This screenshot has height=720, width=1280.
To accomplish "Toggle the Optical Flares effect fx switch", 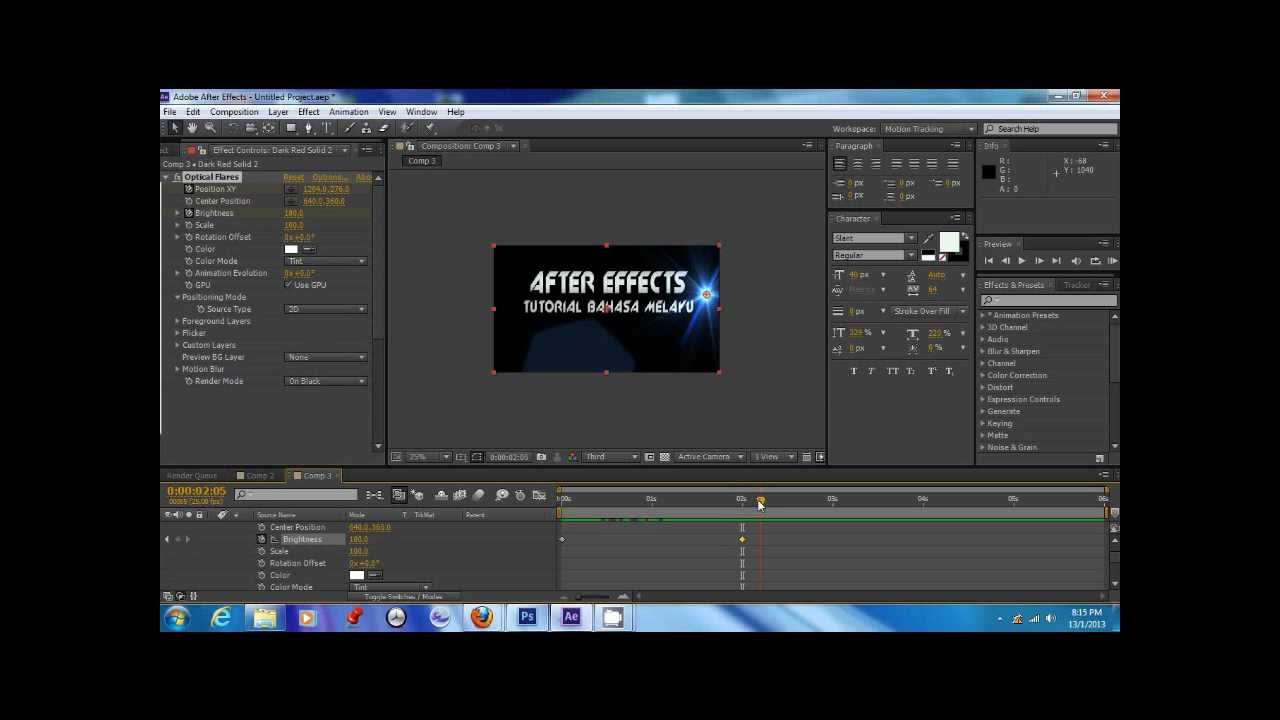I will tap(177, 177).
